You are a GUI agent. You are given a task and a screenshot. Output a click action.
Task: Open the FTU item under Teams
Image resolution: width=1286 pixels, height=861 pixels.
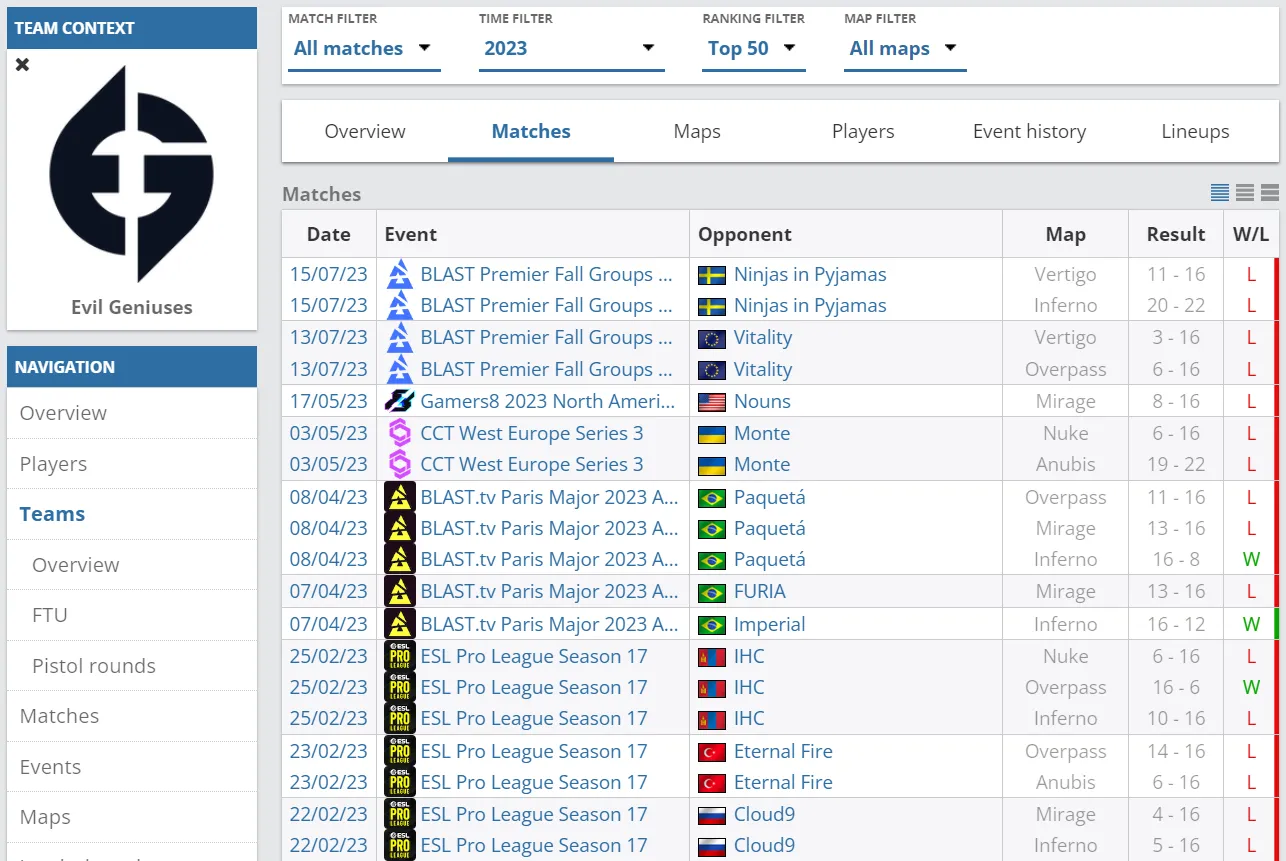pyautogui.click(x=132, y=615)
